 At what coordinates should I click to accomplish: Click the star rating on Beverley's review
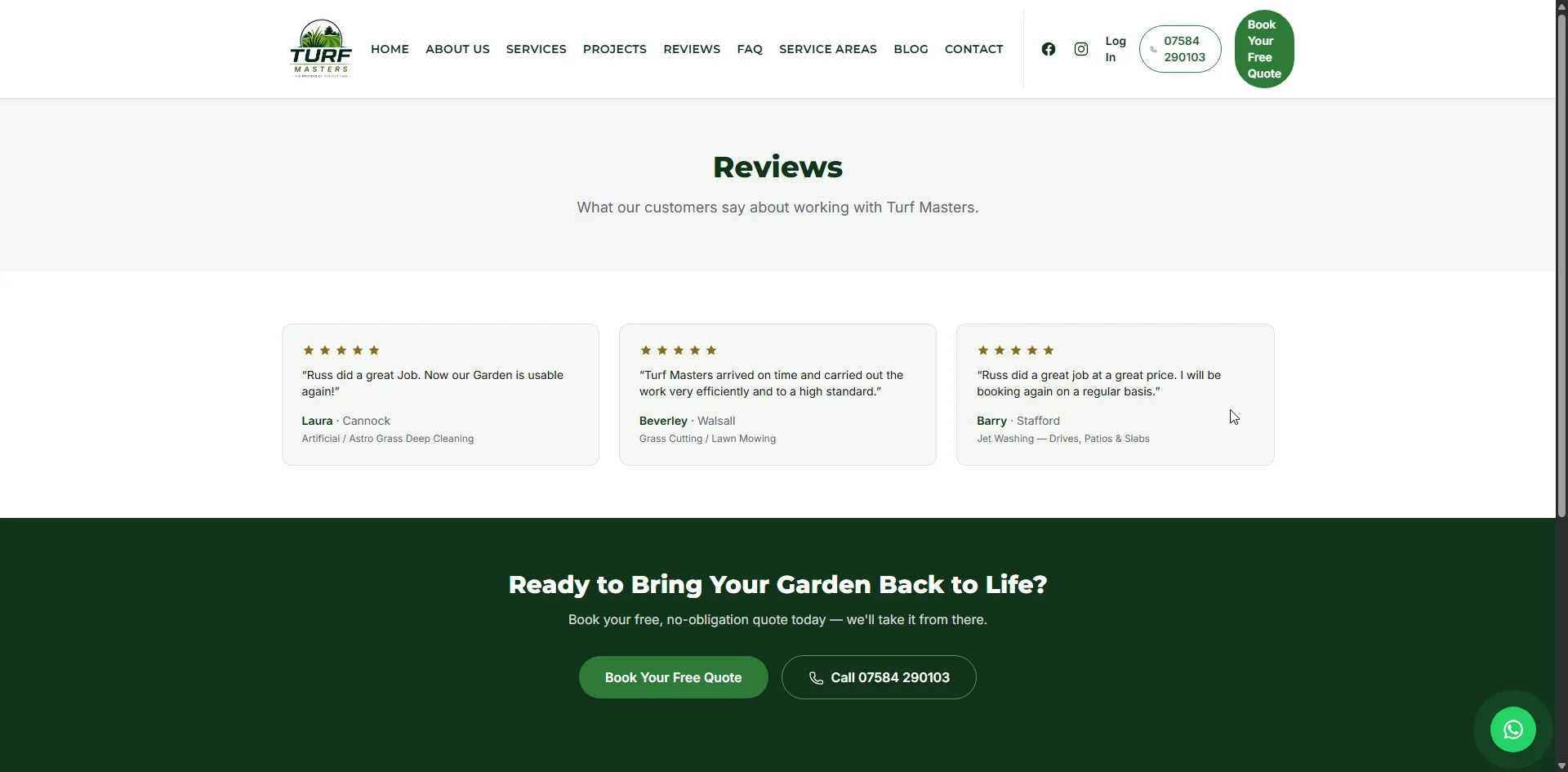point(679,350)
